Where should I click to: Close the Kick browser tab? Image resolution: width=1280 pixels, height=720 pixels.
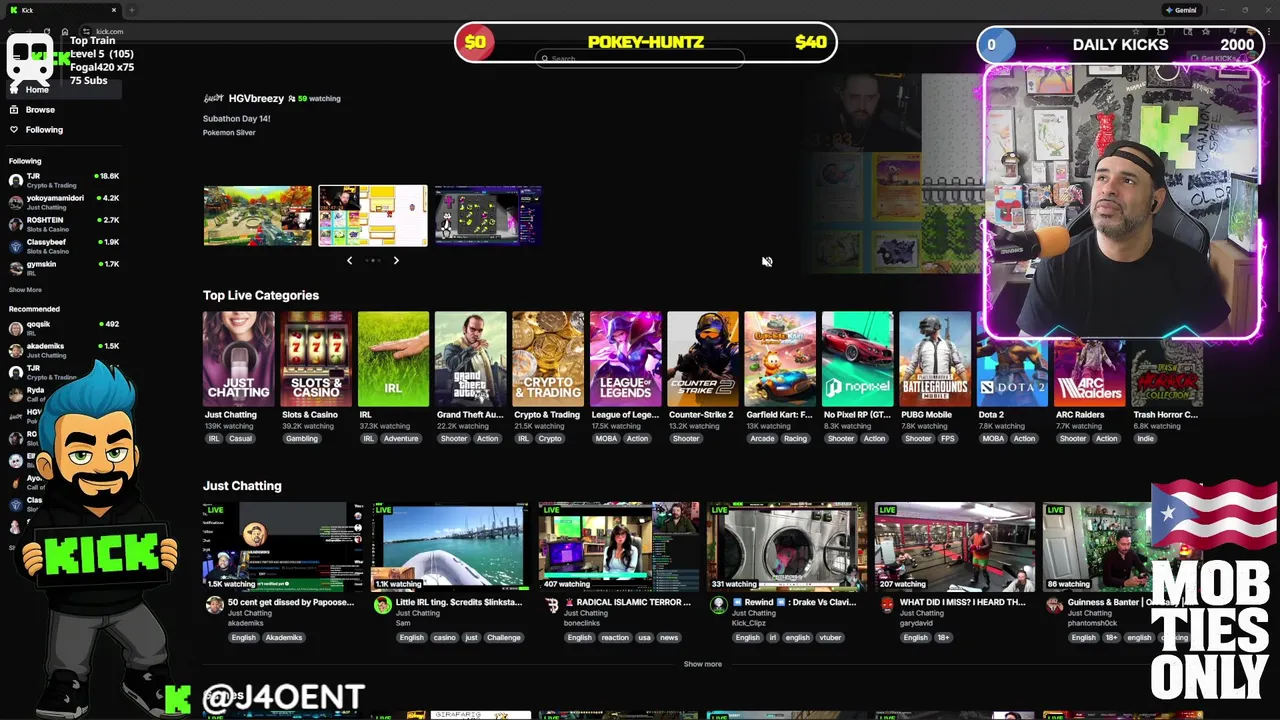[113, 10]
